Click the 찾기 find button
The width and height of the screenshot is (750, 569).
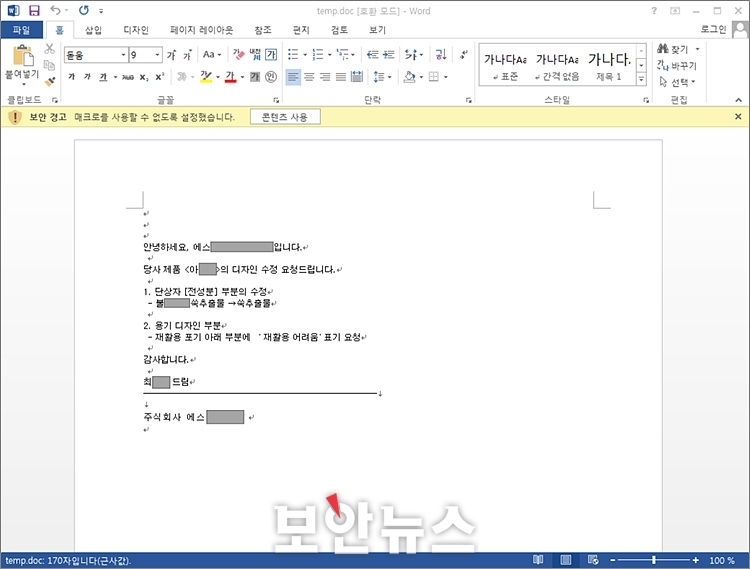pyautogui.click(x=673, y=49)
